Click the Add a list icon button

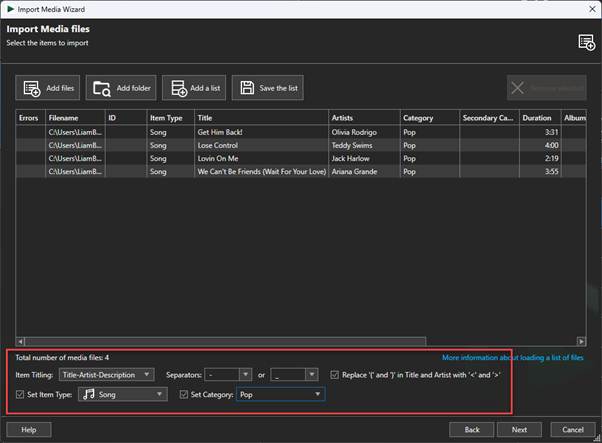pyautogui.click(x=177, y=88)
